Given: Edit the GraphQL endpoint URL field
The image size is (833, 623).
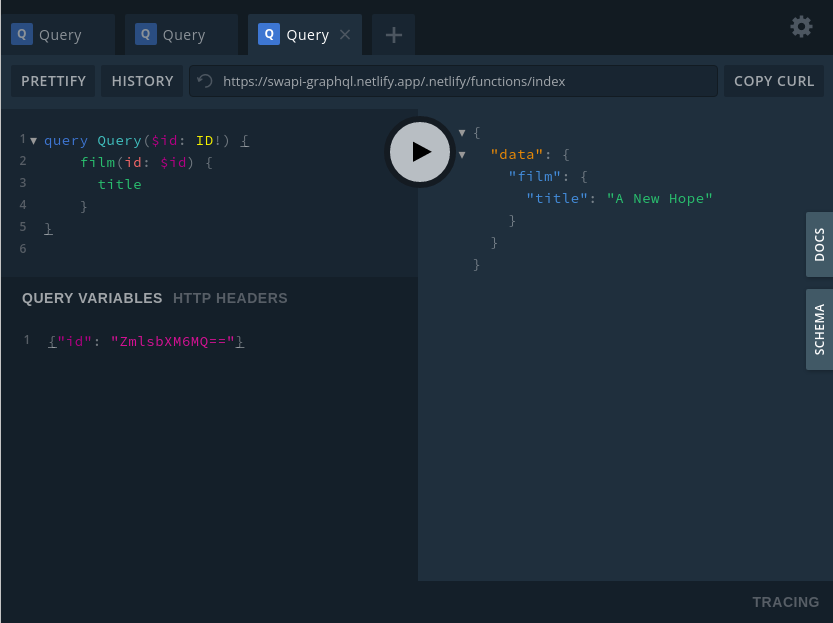Looking at the screenshot, I should click(460, 81).
